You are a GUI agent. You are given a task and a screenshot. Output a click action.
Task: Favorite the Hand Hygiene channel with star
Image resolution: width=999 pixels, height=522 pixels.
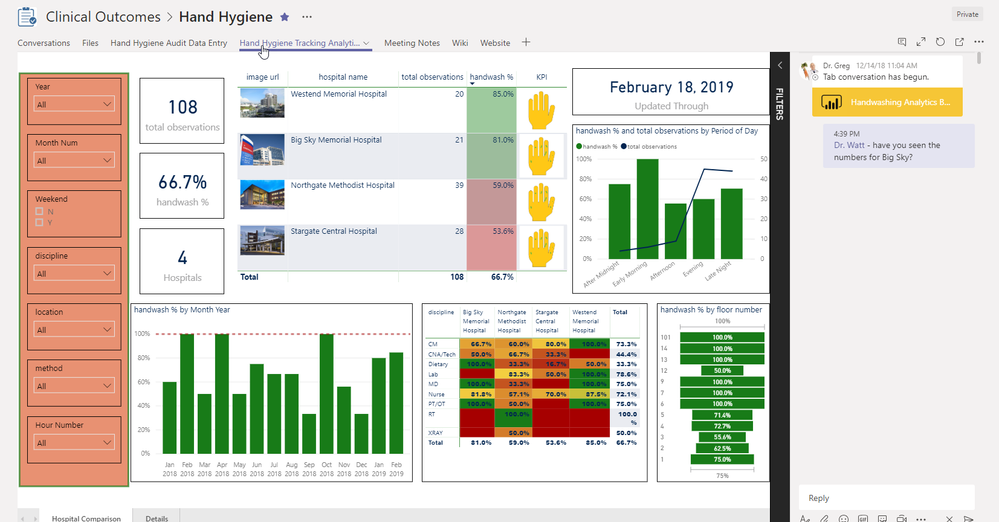[x=285, y=17]
